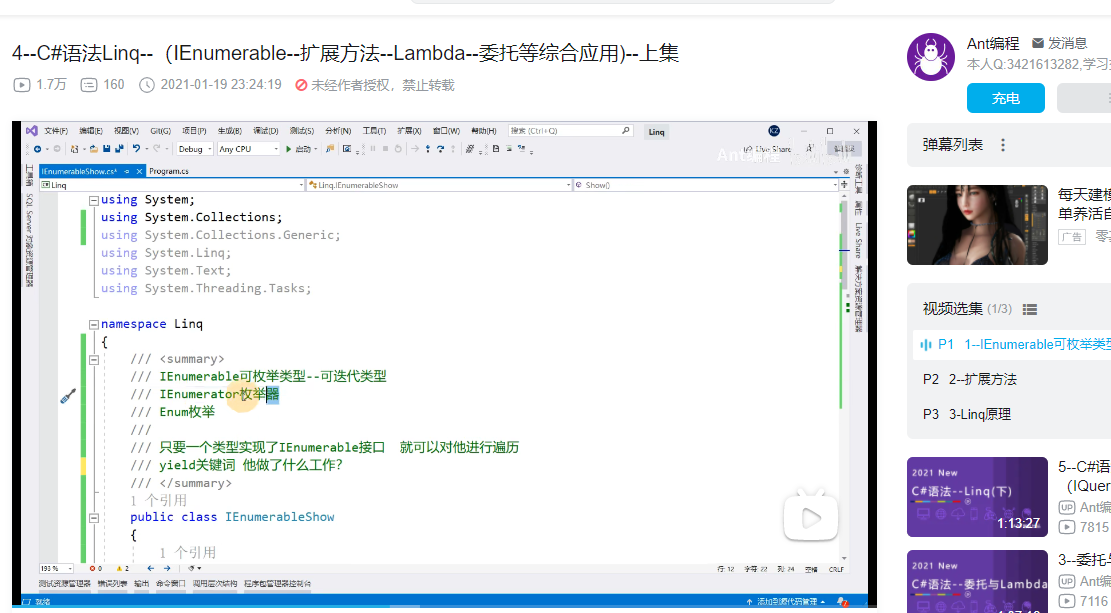1111x613 pixels.
Task: Click the navigate previous issue arrow
Action: coord(150,568)
